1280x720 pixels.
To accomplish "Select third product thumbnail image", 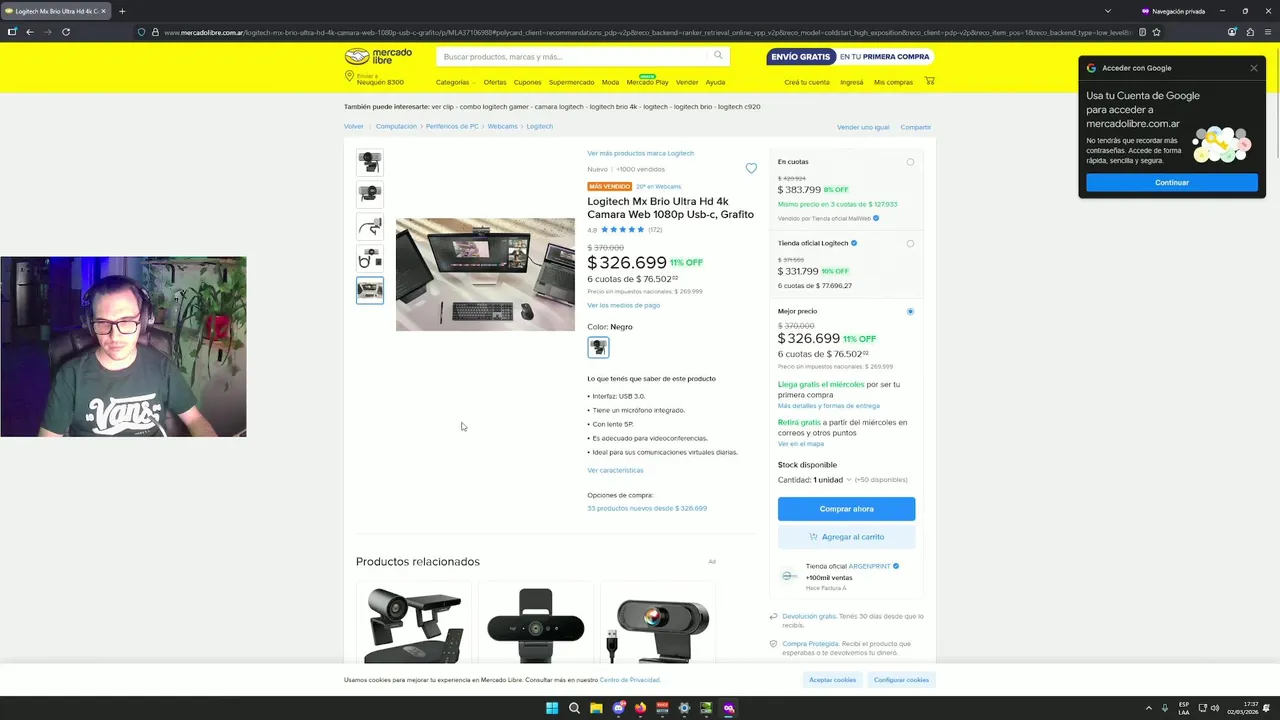I will point(370,226).
